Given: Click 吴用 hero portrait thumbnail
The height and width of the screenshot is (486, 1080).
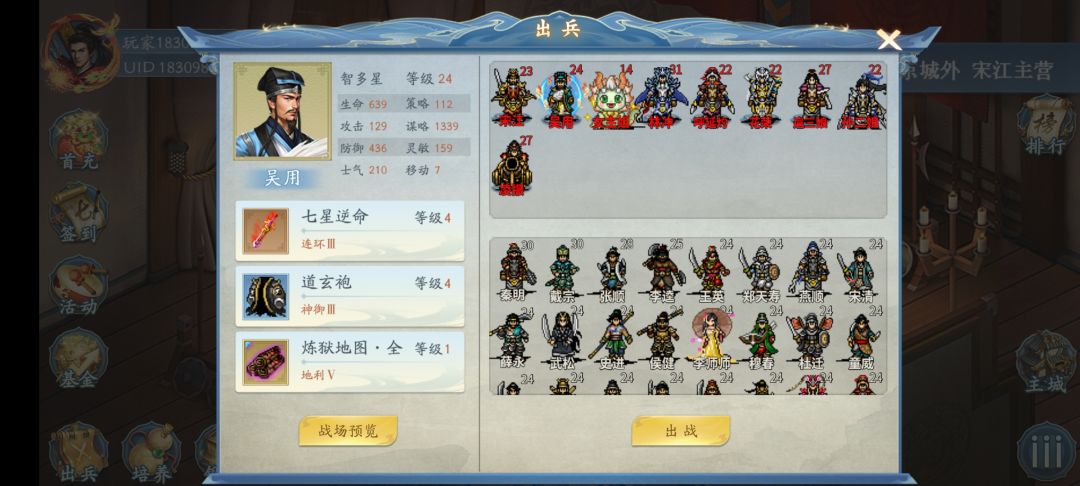Looking at the screenshot, I should click(x=282, y=112).
